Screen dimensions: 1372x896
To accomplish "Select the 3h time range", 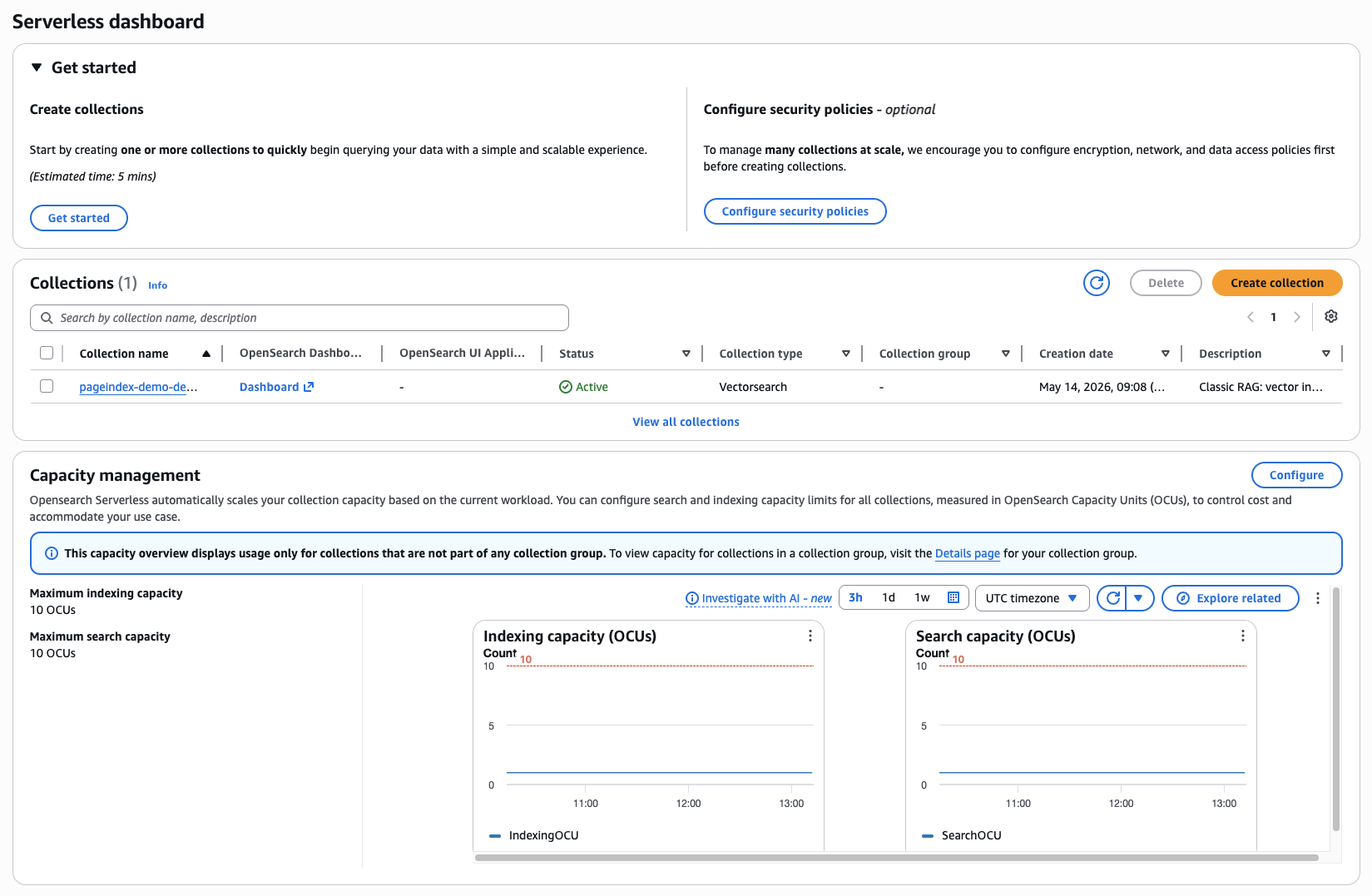I will (x=855, y=597).
